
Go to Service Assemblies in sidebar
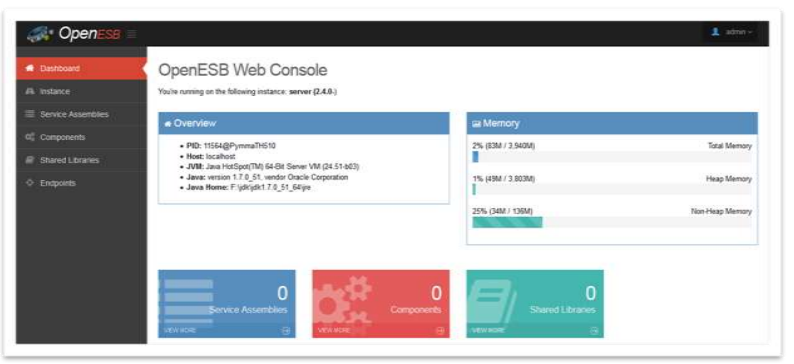82,114
